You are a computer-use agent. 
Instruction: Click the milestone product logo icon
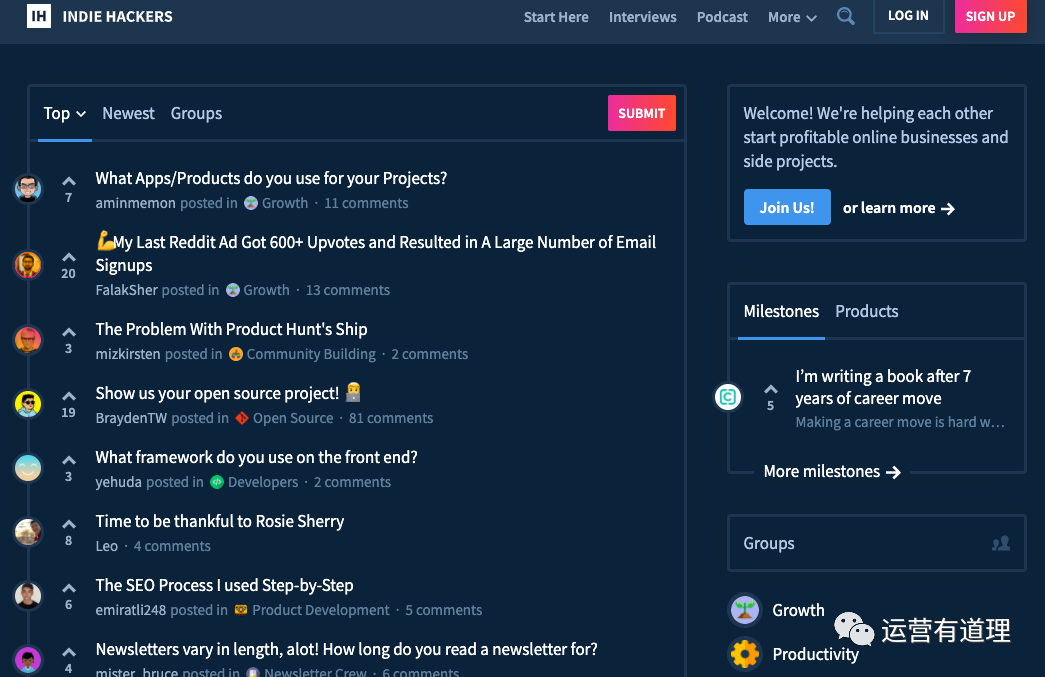point(728,397)
